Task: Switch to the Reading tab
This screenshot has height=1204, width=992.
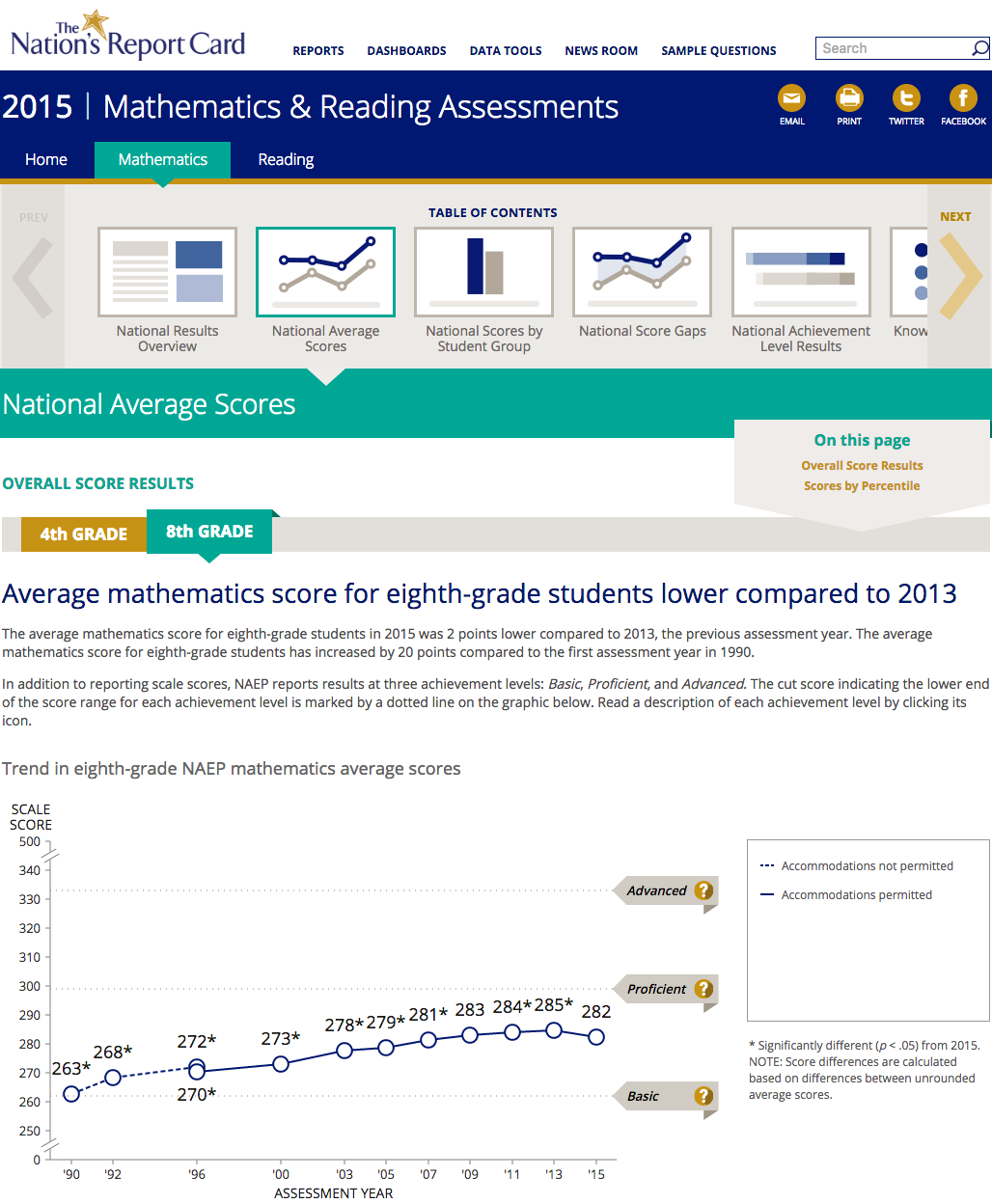Action: (286, 160)
